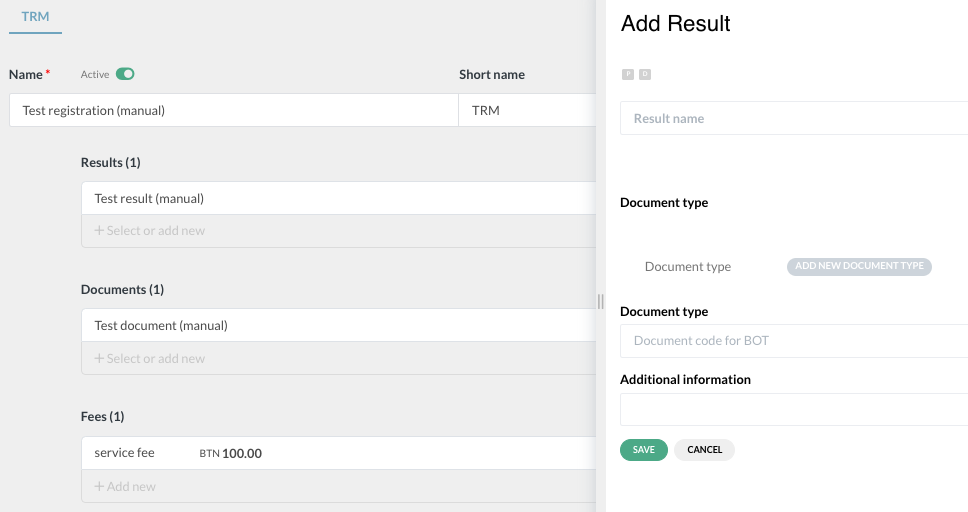Edit the Test registration (manual) name field
The width and height of the screenshot is (968, 512).
(x=233, y=110)
